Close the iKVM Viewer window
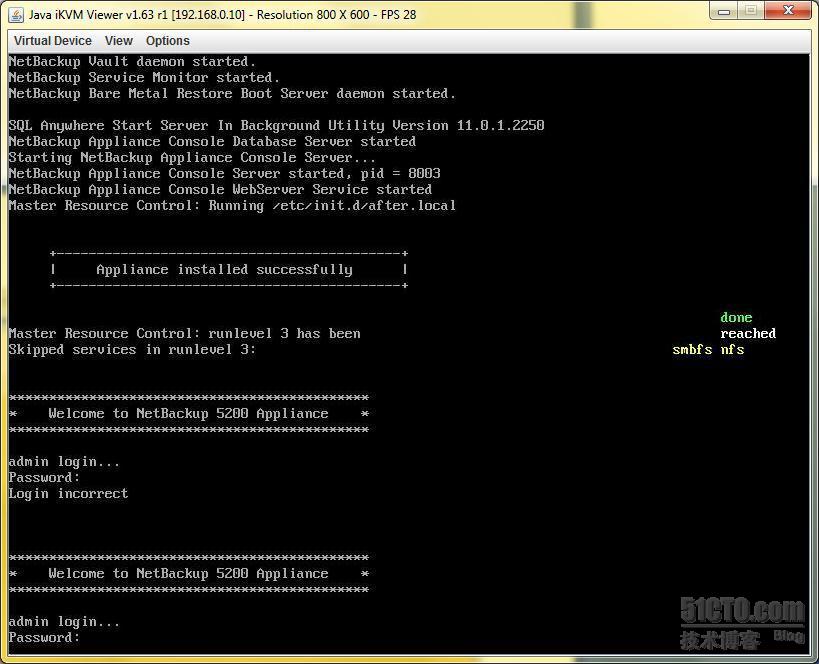This screenshot has width=819, height=664. (789, 11)
